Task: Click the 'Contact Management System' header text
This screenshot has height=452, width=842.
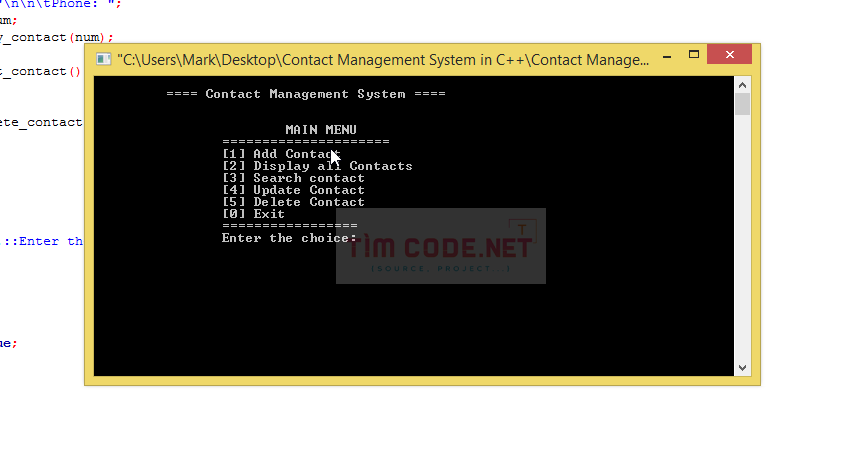Action: pyautogui.click(x=306, y=94)
